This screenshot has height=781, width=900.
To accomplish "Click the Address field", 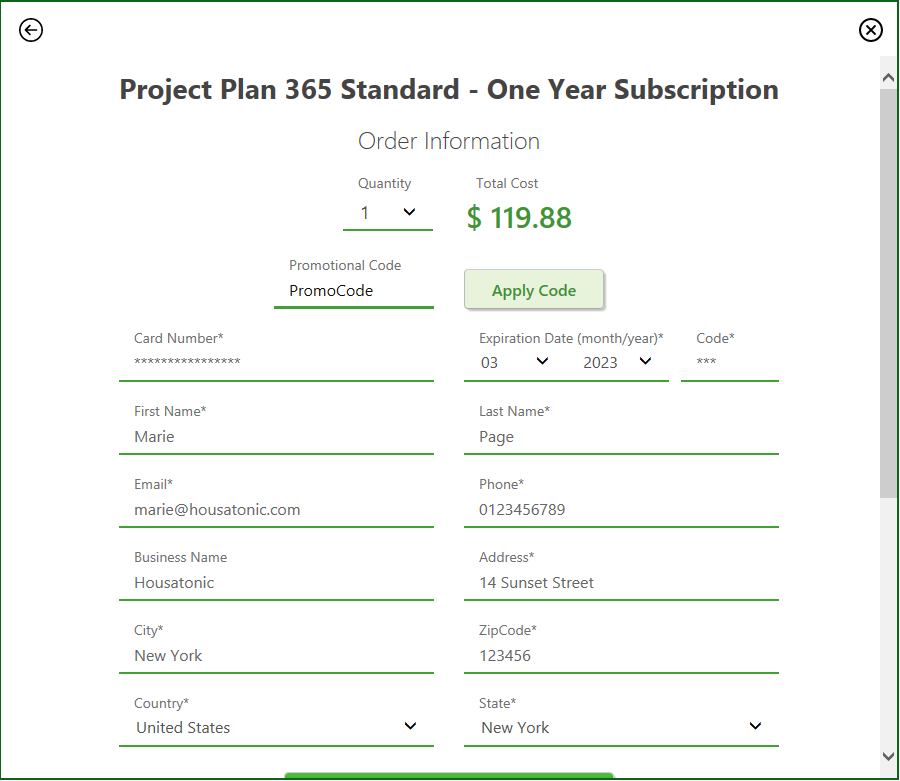I will coord(621,582).
